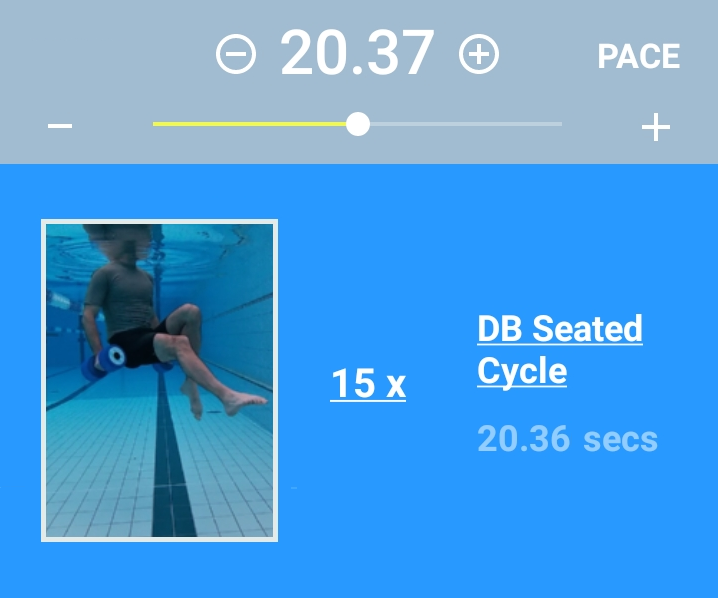Decrease pace with circled minus icon
The height and width of the screenshot is (598, 718).
tap(236, 54)
